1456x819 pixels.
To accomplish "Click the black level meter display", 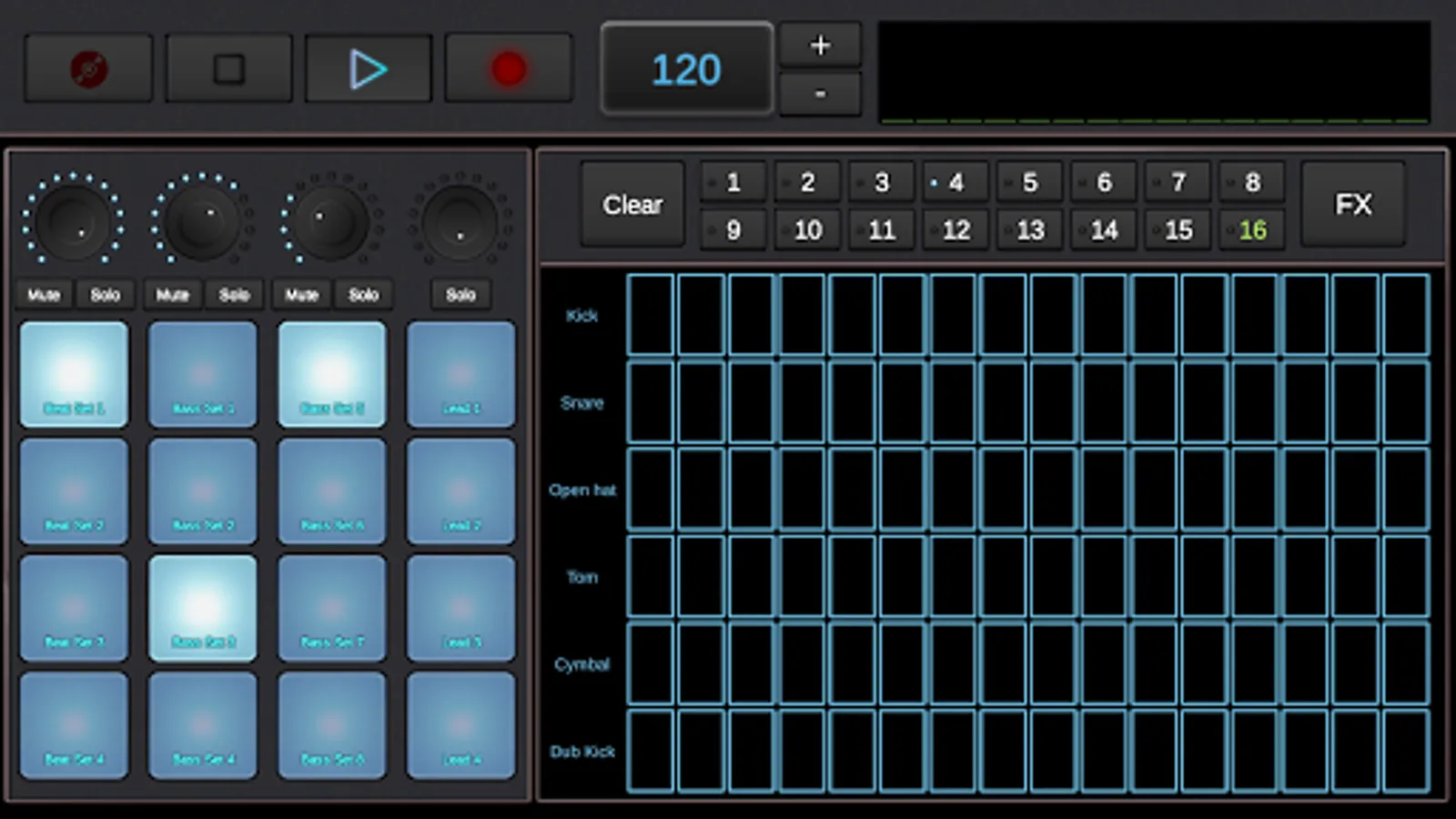I will click(1154, 72).
